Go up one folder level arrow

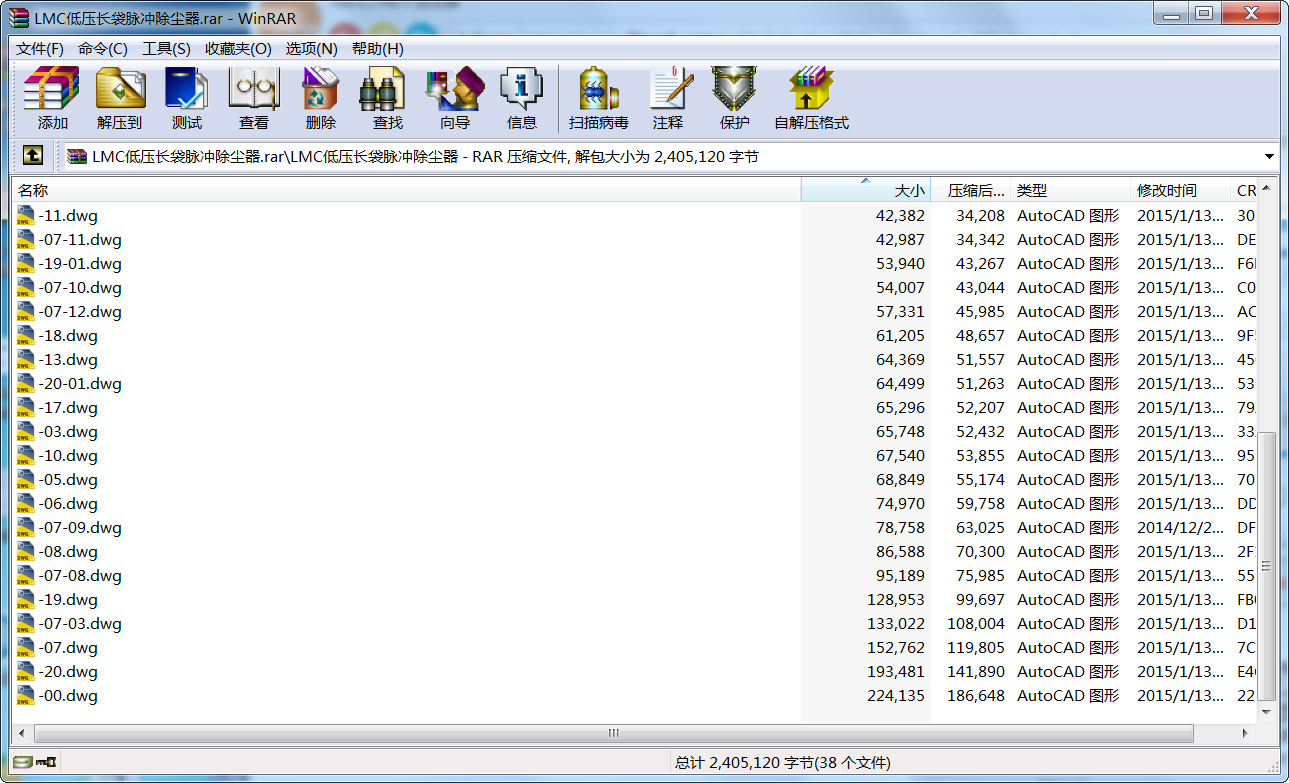click(x=32, y=156)
